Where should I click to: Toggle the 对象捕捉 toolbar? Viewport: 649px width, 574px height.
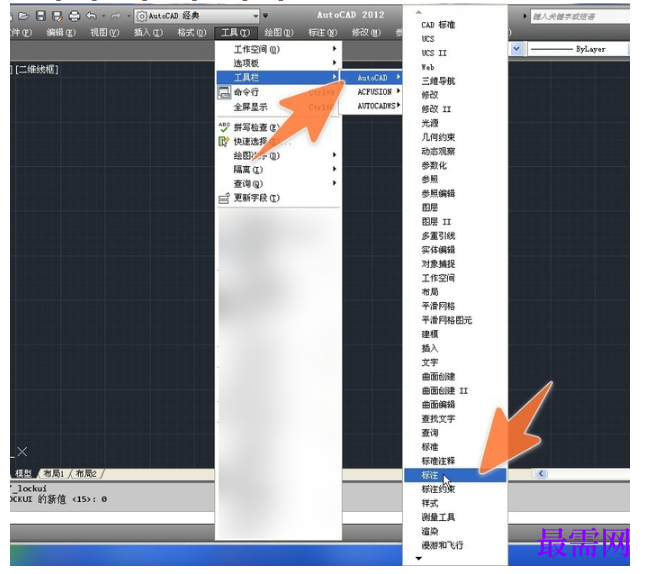point(438,264)
